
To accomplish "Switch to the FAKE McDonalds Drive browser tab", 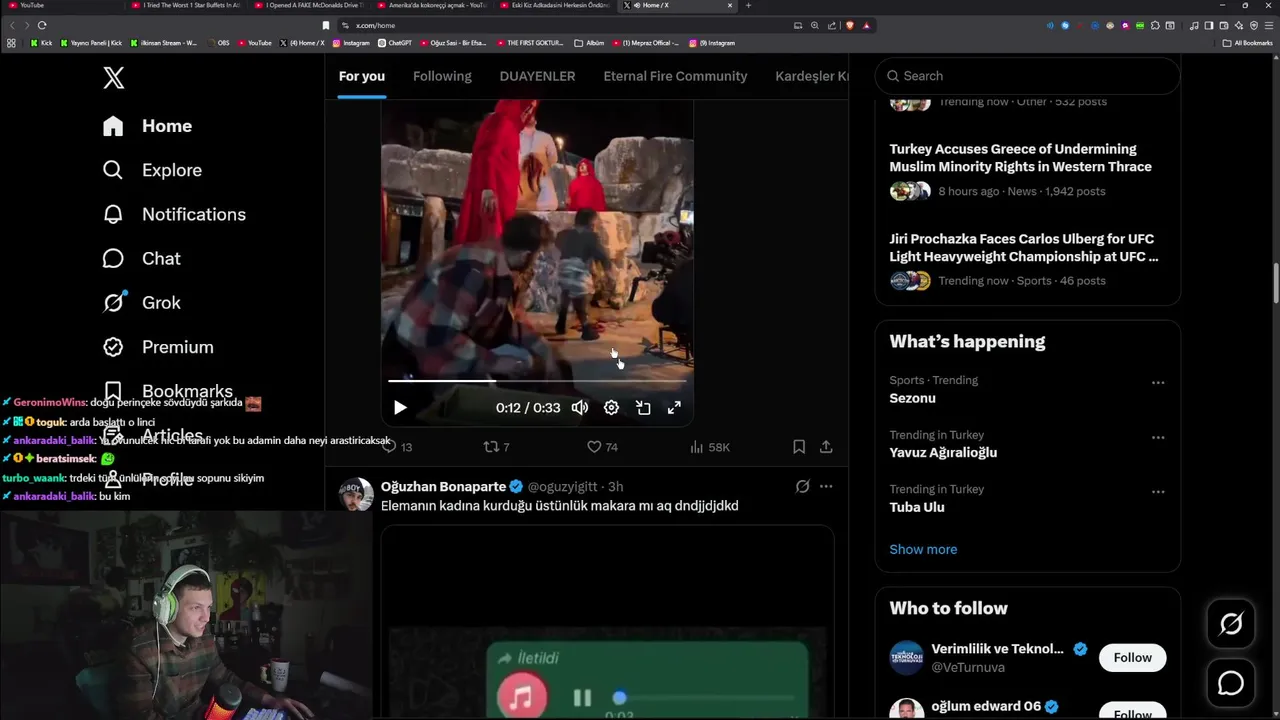I will coord(308,5).
